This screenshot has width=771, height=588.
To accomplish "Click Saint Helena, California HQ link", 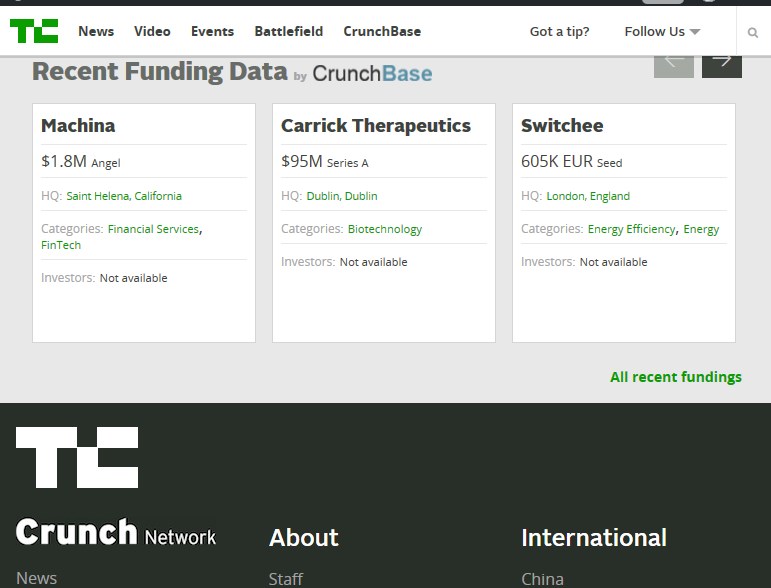I will (x=124, y=196).
